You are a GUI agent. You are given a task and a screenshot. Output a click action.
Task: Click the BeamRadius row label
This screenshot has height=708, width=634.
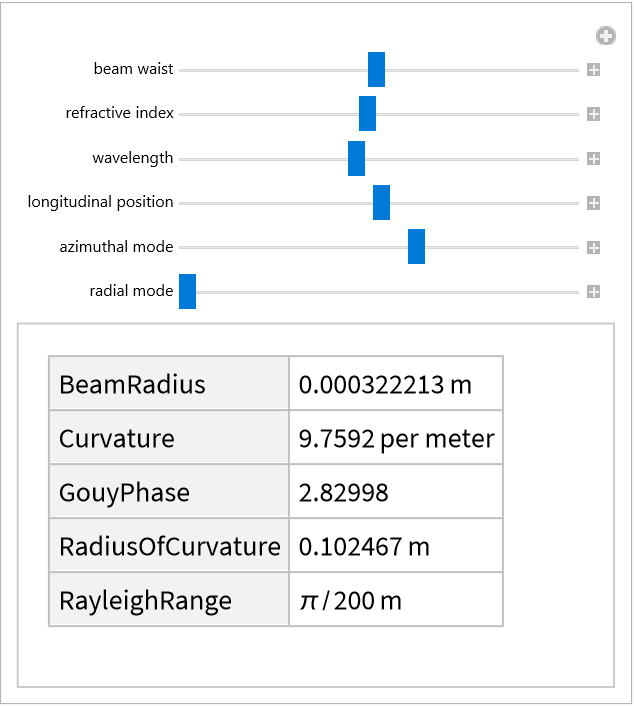[x=132, y=384]
